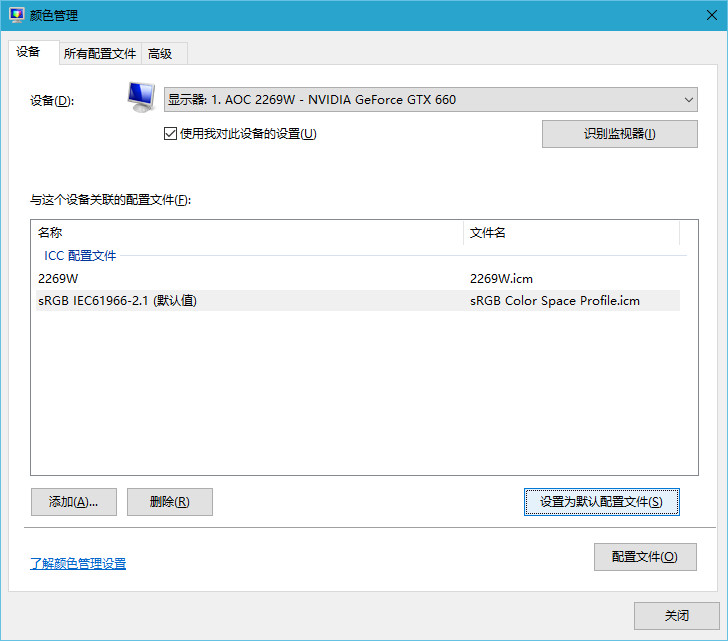Open the 设备 display selection dropdown

[430, 100]
